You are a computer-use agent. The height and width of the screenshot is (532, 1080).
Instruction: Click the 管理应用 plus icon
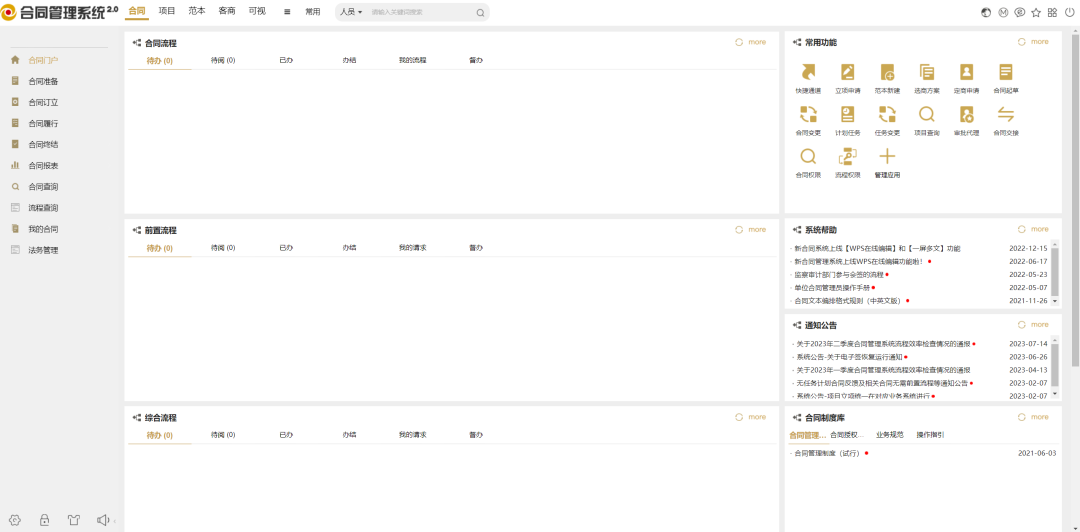pos(887,157)
